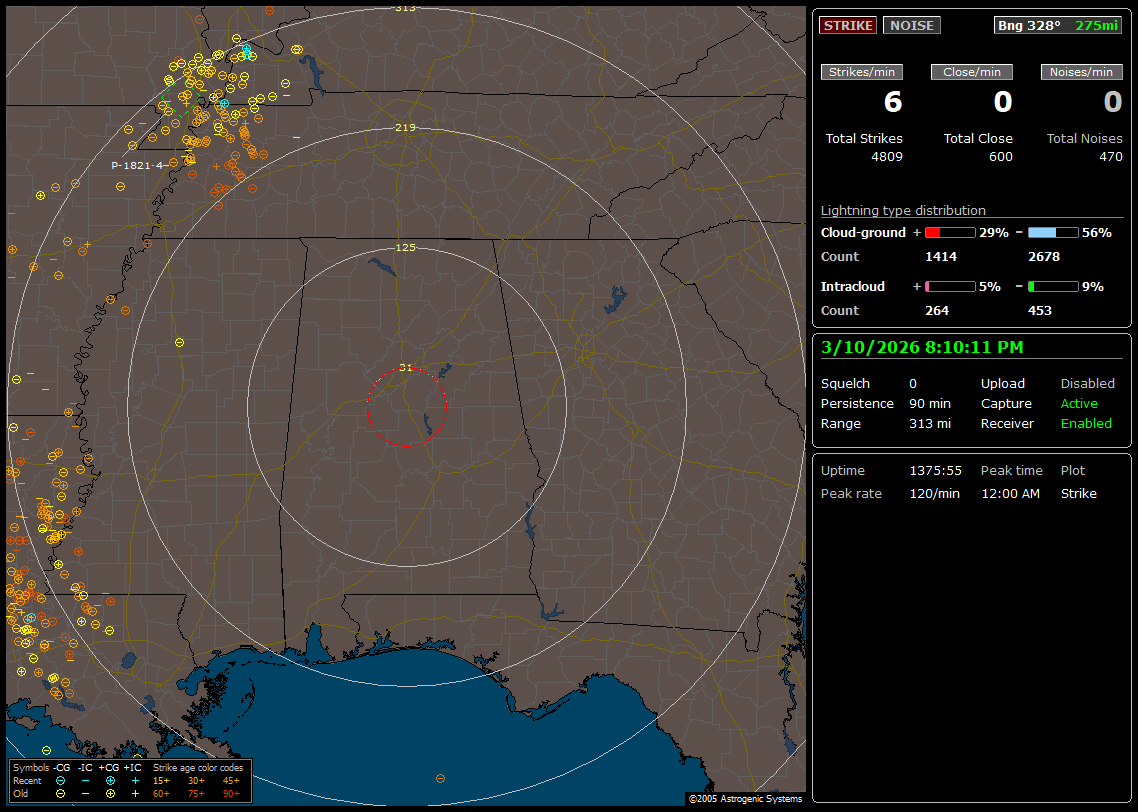This screenshot has height=812, width=1138.
Task: Click the red dashed range circle center
Action: click(x=406, y=406)
